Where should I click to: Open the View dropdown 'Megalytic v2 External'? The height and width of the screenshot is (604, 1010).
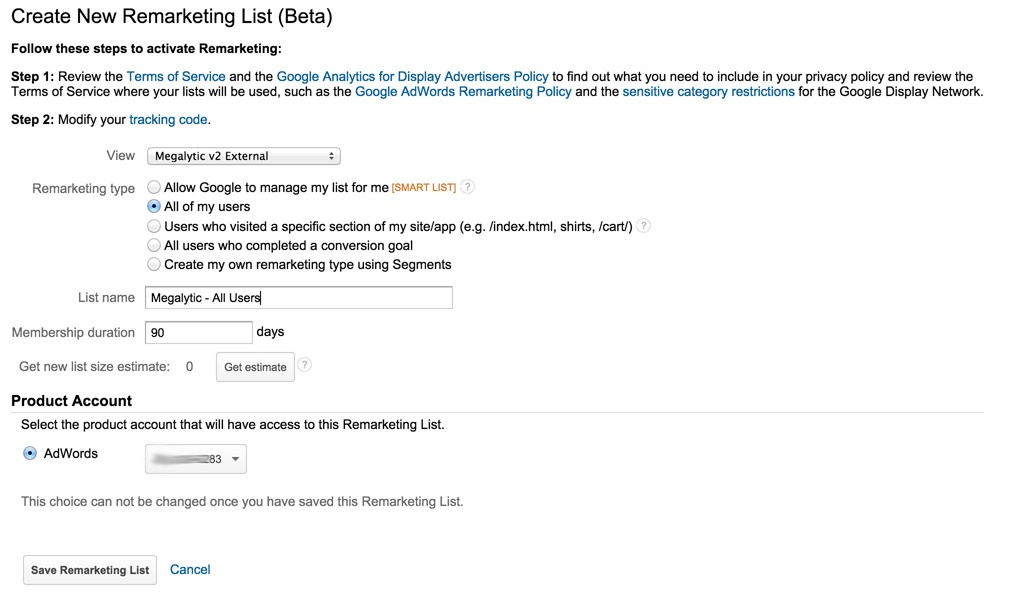(x=243, y=156)
